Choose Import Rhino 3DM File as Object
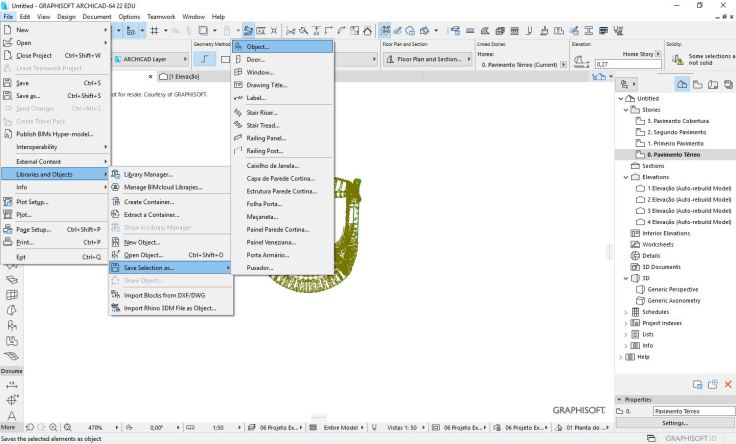 pos(171,308)
